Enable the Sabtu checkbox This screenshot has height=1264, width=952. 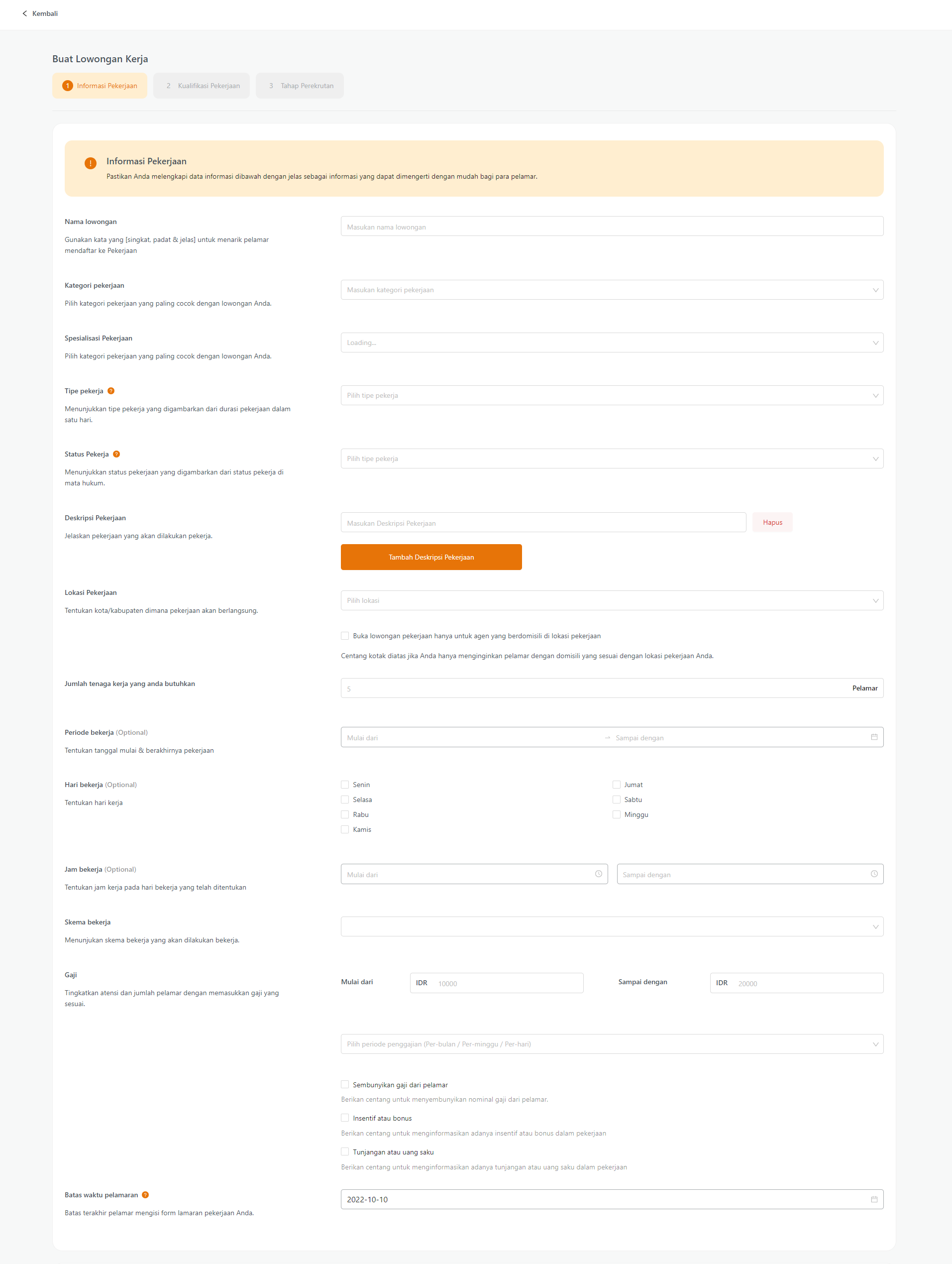pyautogui.click(x=616, y=800)
